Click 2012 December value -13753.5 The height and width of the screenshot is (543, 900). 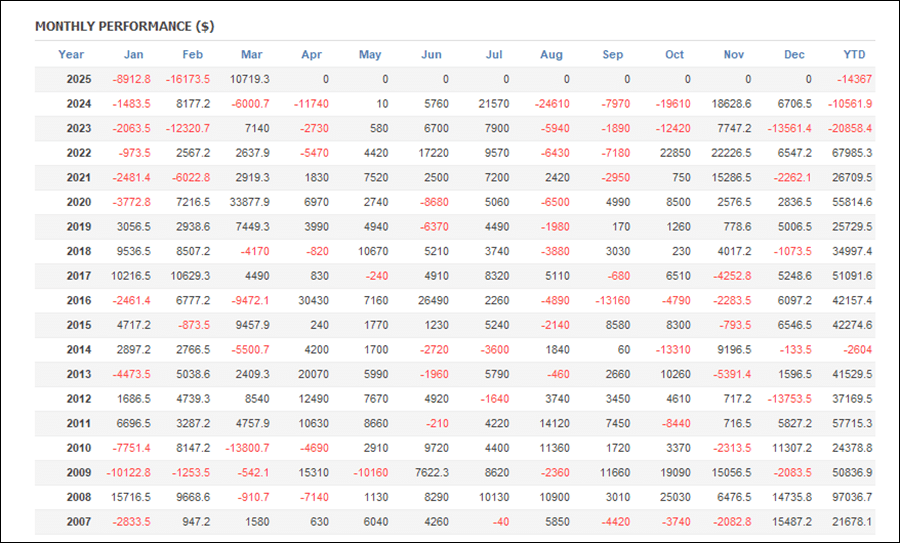point(790,399)
